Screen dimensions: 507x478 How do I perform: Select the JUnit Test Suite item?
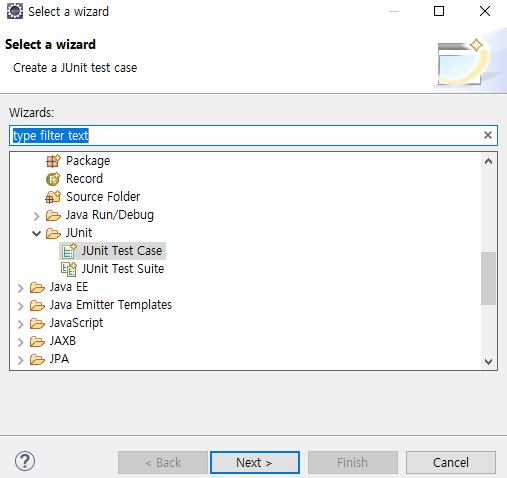coord(123,269)
